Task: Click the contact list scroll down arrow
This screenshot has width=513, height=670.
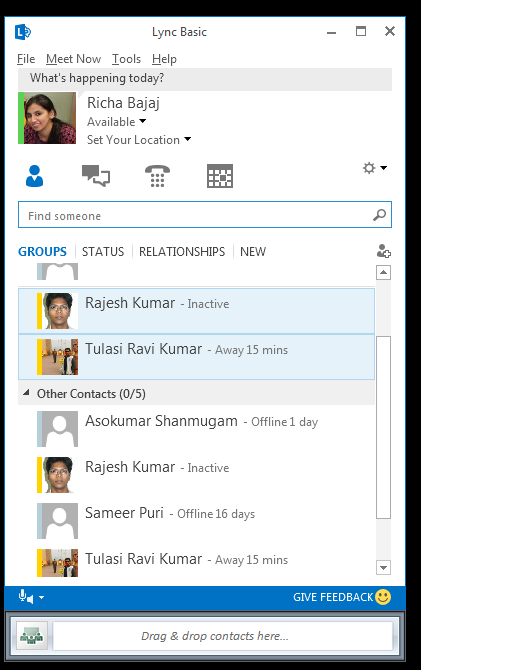Action: point(383,567)
